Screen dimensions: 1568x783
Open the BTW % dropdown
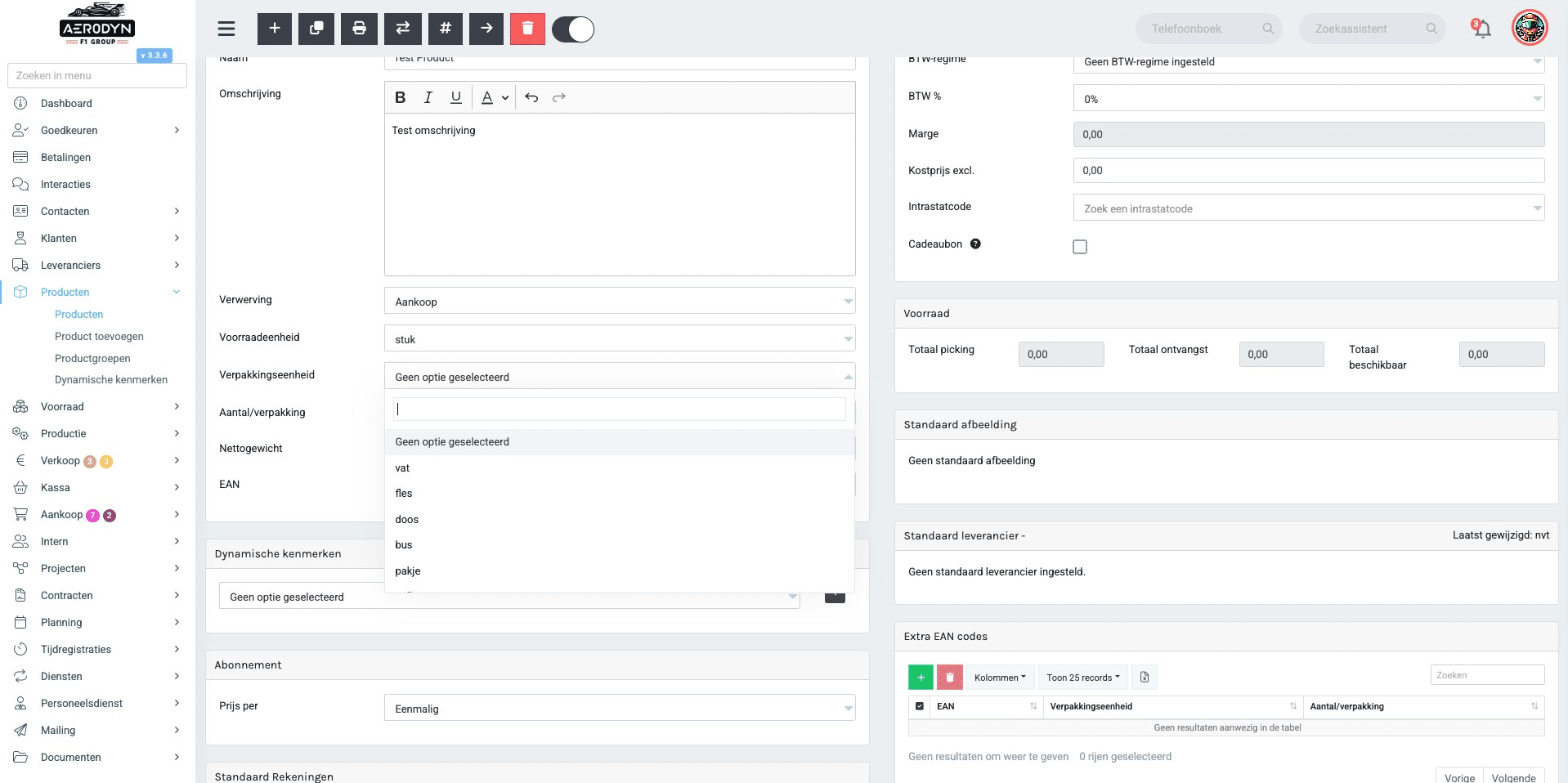[x=1309, y=98]
